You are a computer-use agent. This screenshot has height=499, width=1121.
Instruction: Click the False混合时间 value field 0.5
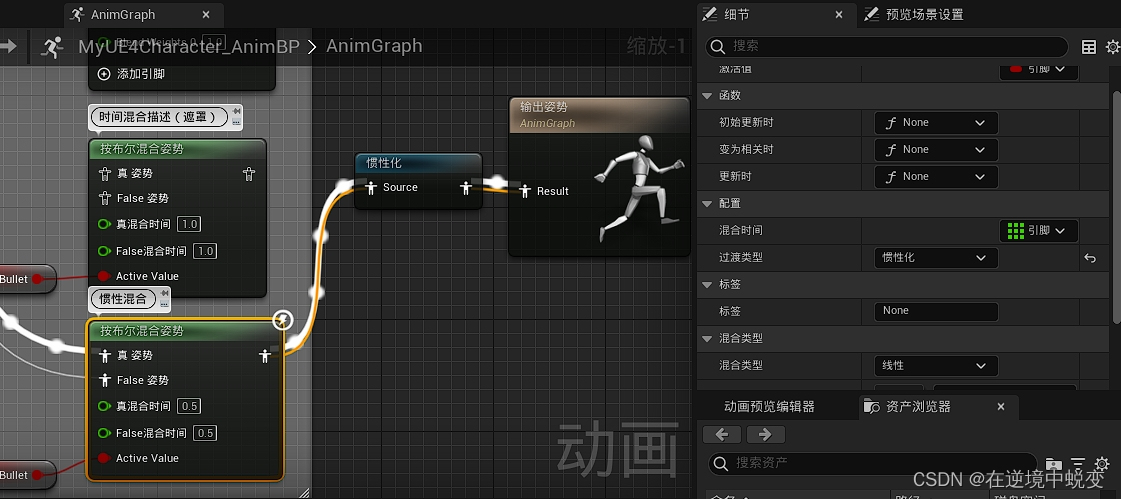(205, 433)
